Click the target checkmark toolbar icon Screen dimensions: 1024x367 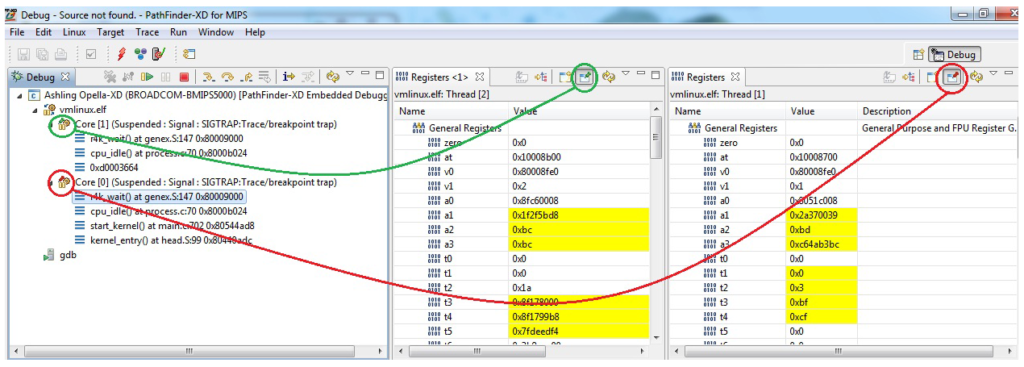pos(158,54)
